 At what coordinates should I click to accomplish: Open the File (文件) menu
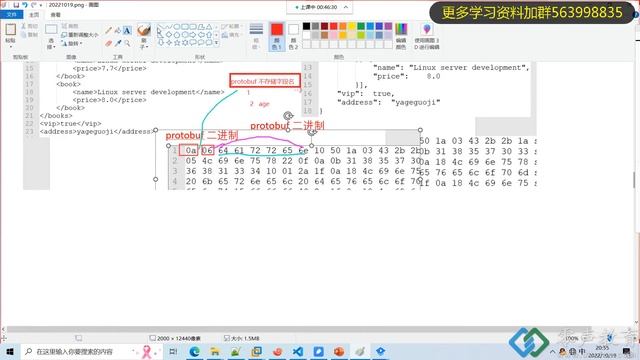click(x=11, y=15)
